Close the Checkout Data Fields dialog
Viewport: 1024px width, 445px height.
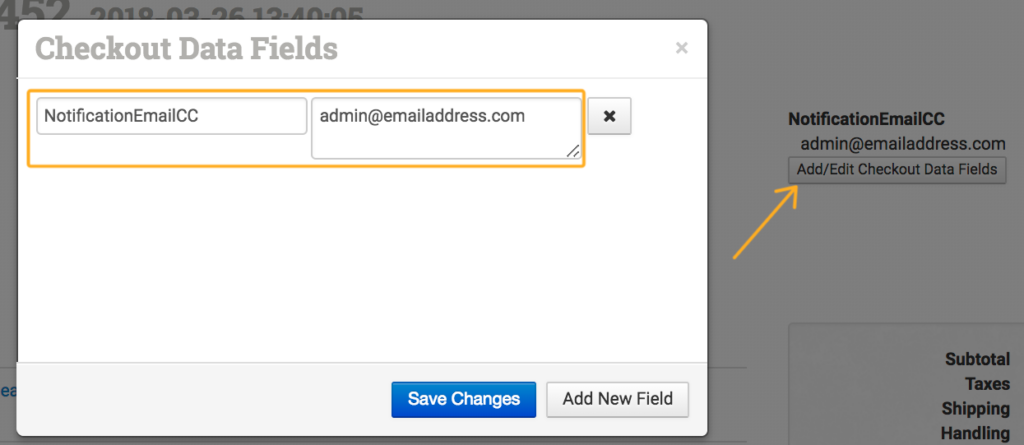[682, 48]
